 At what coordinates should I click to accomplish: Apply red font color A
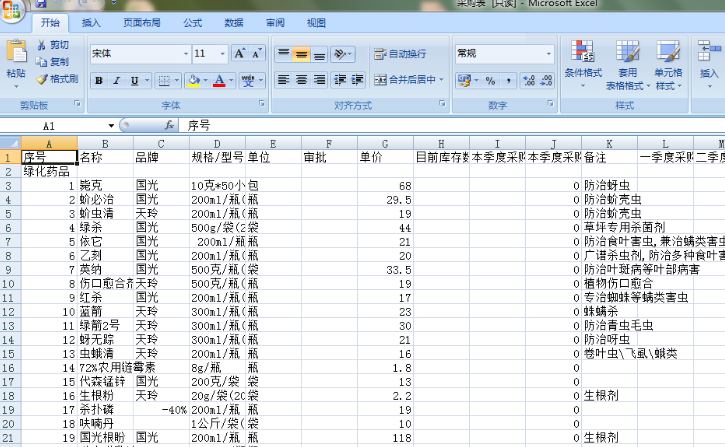pos(219,80)
